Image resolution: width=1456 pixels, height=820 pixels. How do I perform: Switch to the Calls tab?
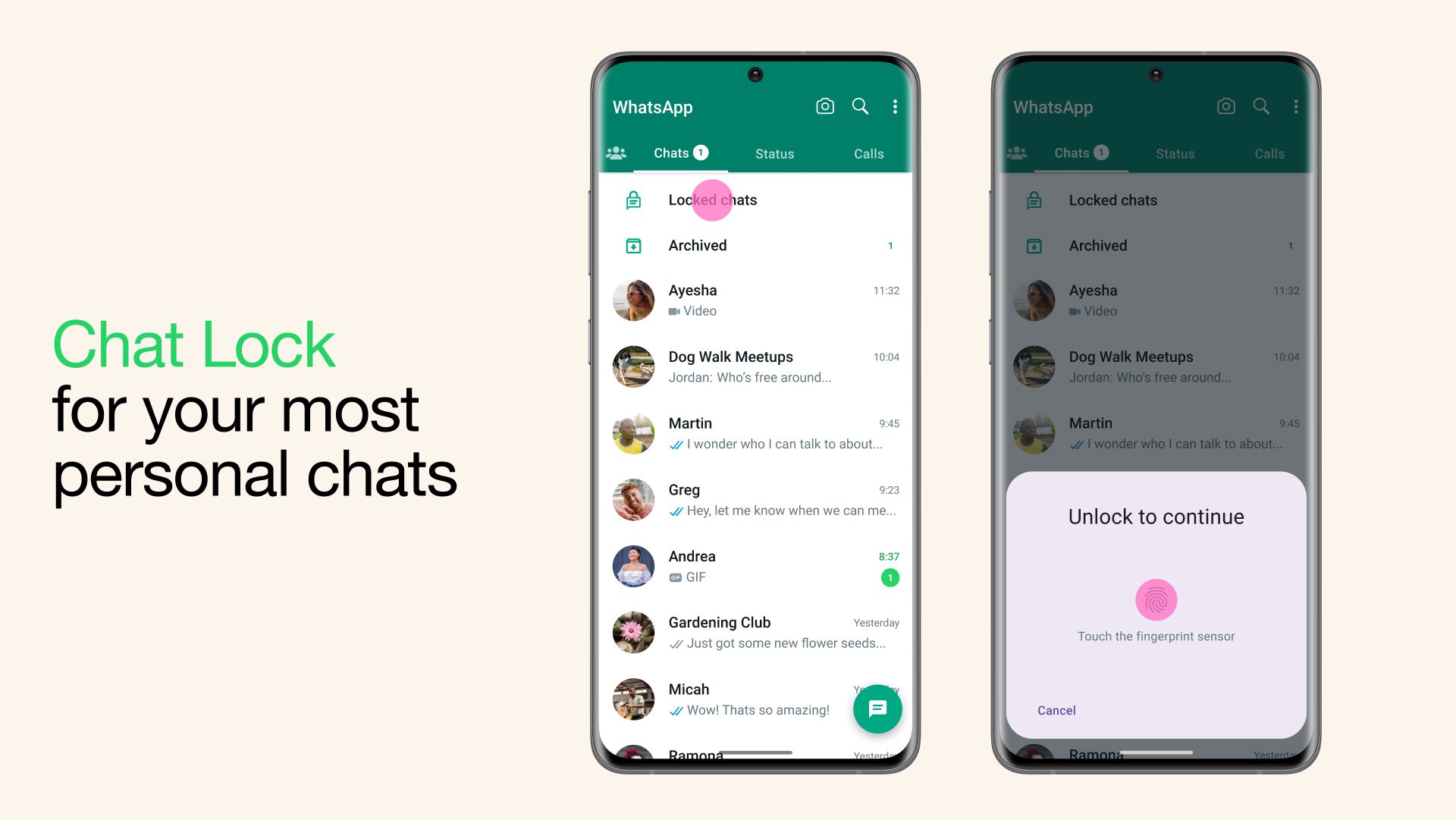click(x=867, y=153)
